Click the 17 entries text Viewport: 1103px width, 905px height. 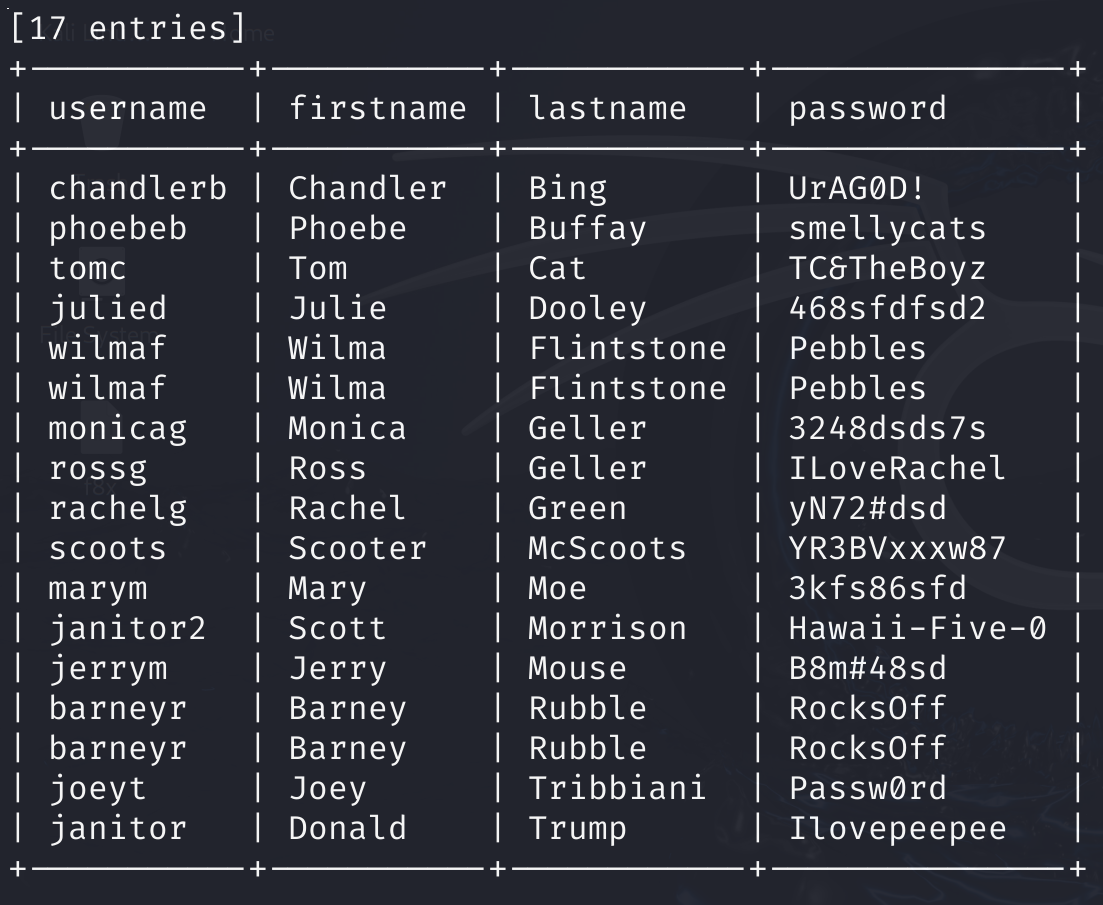pyautogui.click(x=128, y=28)
